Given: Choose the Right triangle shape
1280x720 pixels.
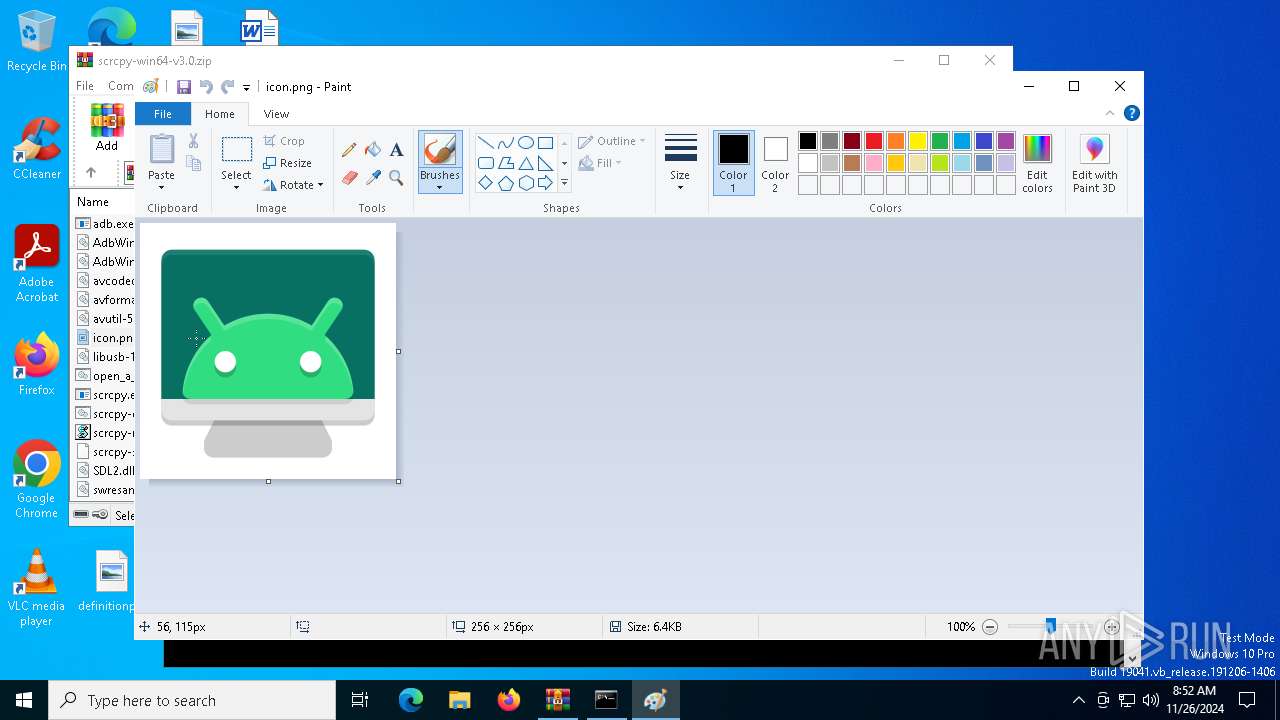Looking at the screenshot, I should [545, 163].
